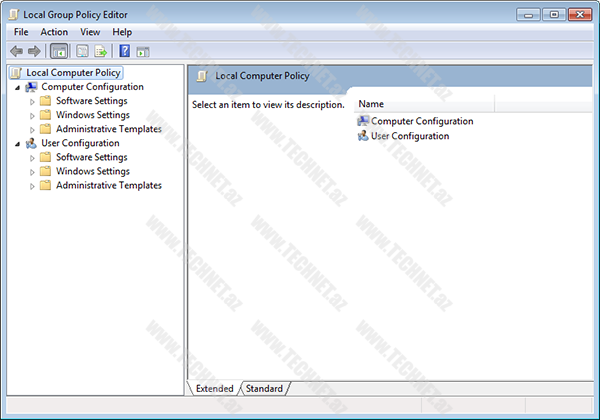The image size is (600, 420).
Task: Click the Forward arrow toolbar icon
Action: coord(34,51)
